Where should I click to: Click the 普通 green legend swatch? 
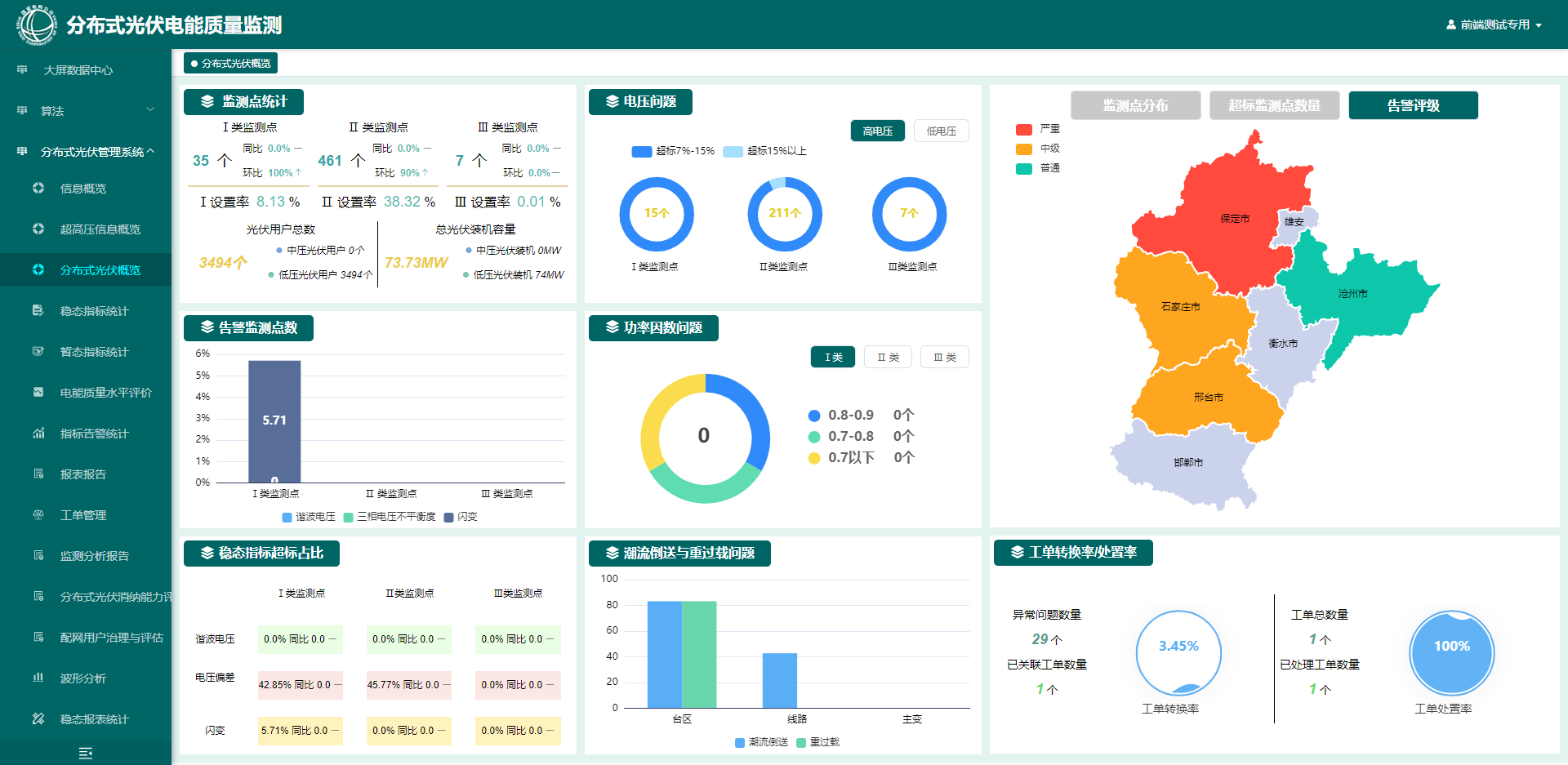1024,169
